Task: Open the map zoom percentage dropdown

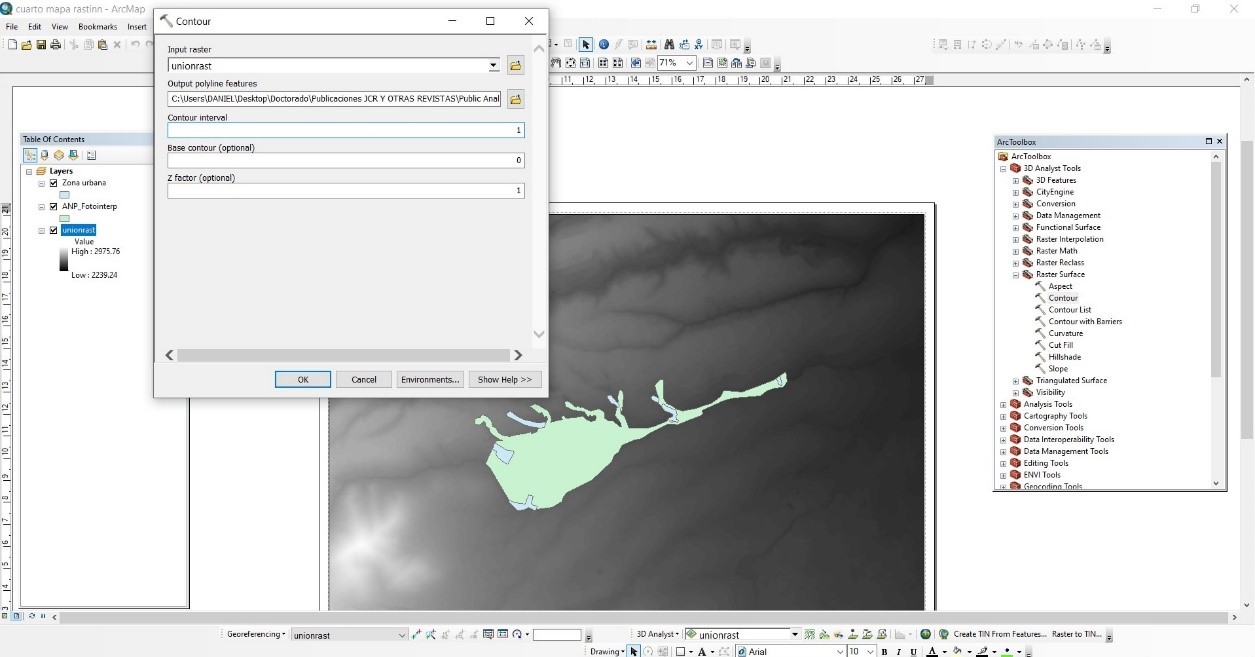Action: point(690,63)
